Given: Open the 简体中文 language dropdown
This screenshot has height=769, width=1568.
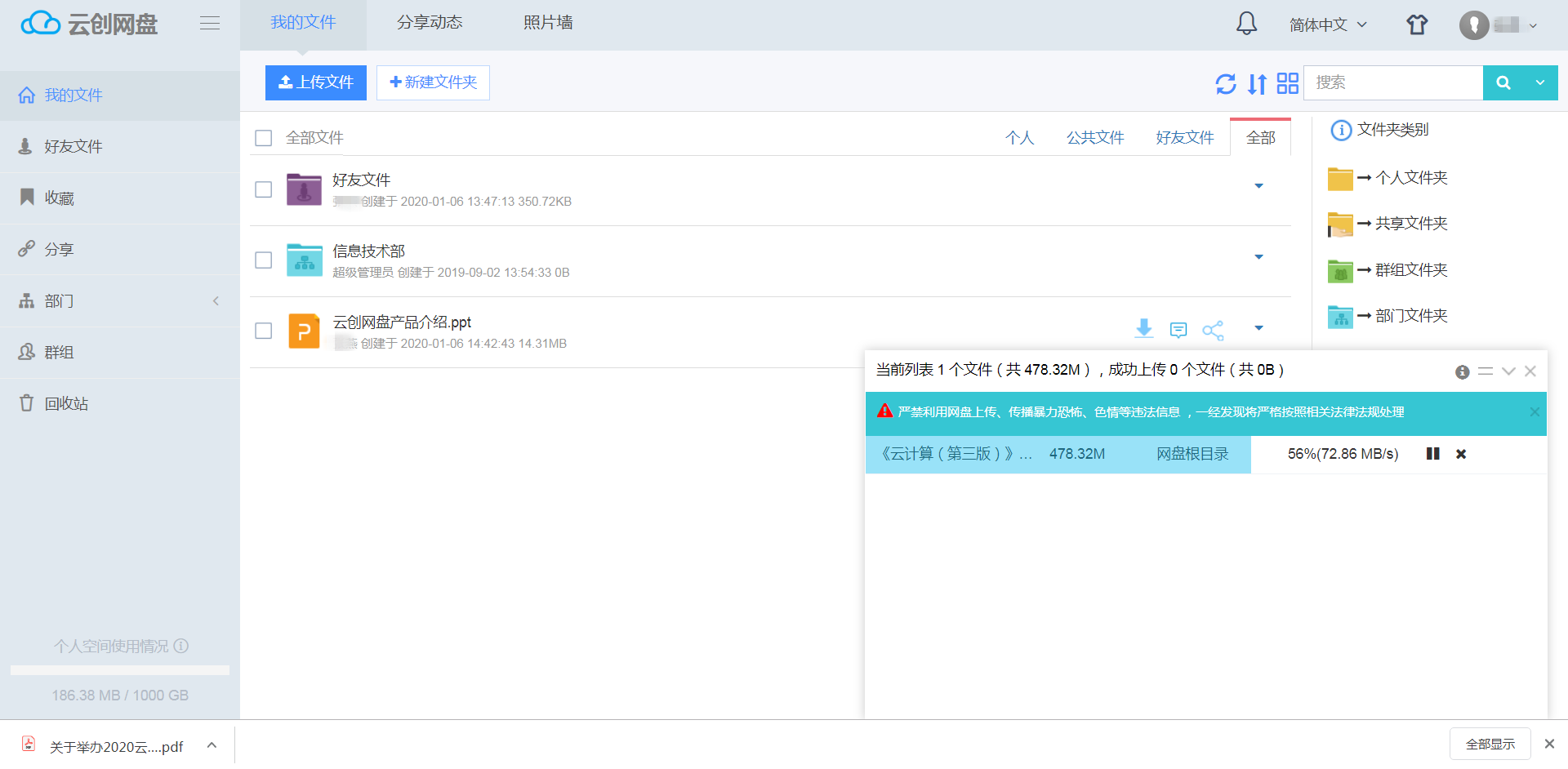Looking at the screenshot, I should tap(1327, 24).
